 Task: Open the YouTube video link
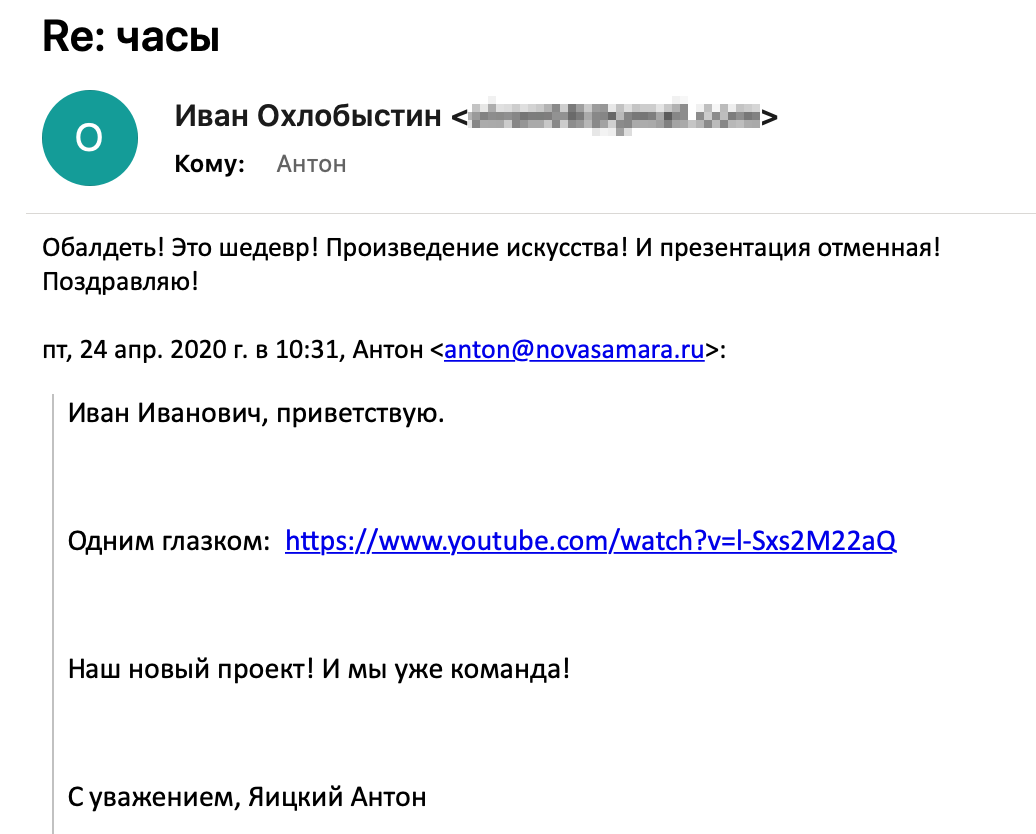tap(590, 541)
